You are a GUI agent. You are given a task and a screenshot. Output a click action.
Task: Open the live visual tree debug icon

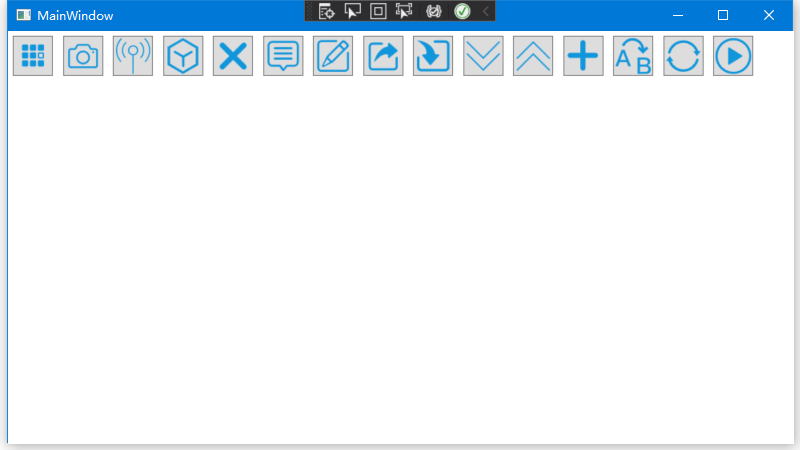coord(326,11)
